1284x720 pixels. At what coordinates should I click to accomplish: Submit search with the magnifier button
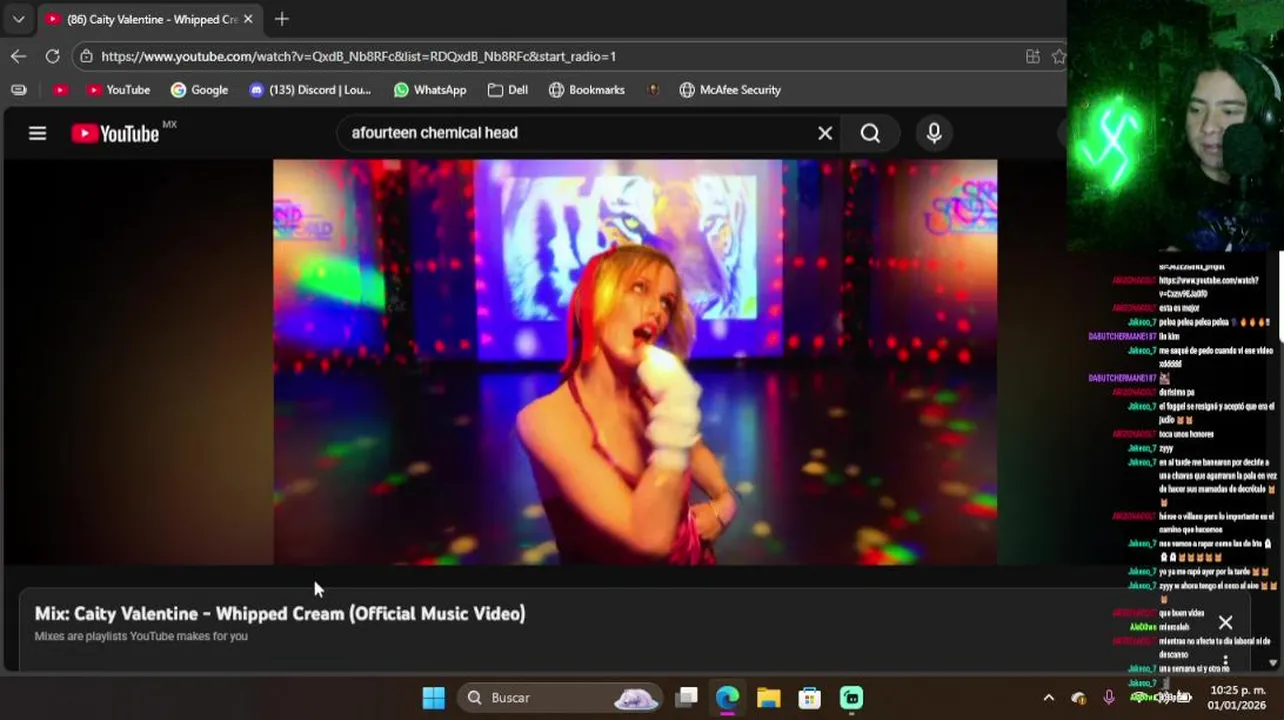pyautogui.click(x=870, y=133)
